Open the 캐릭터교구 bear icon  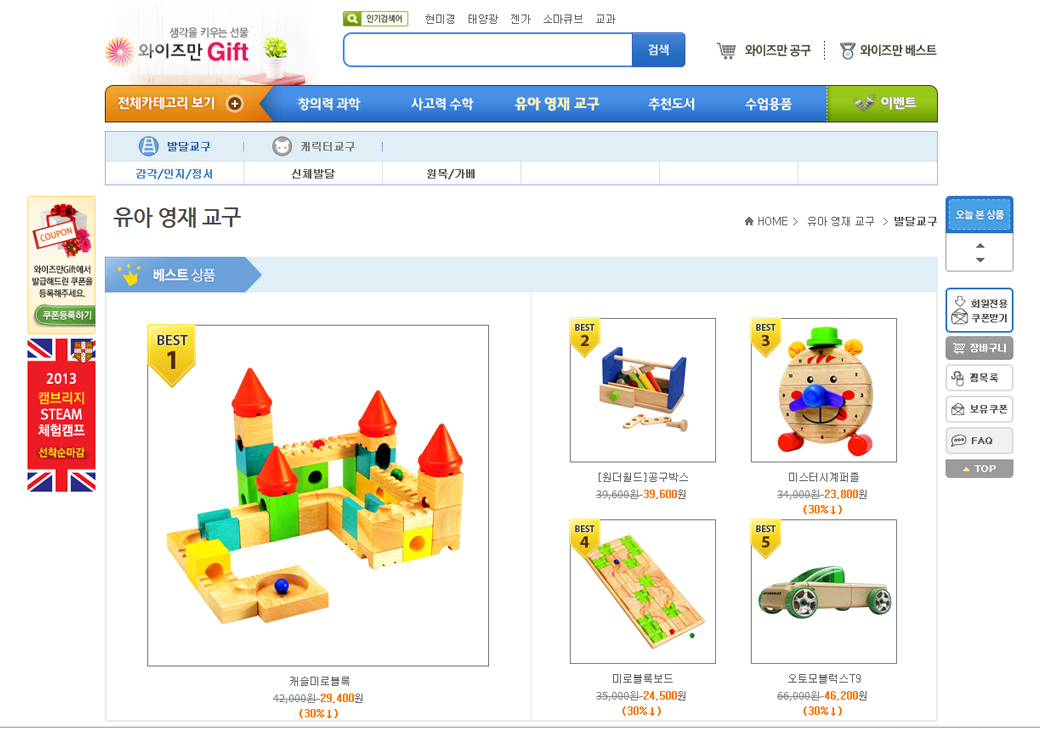tap(282, 146)
